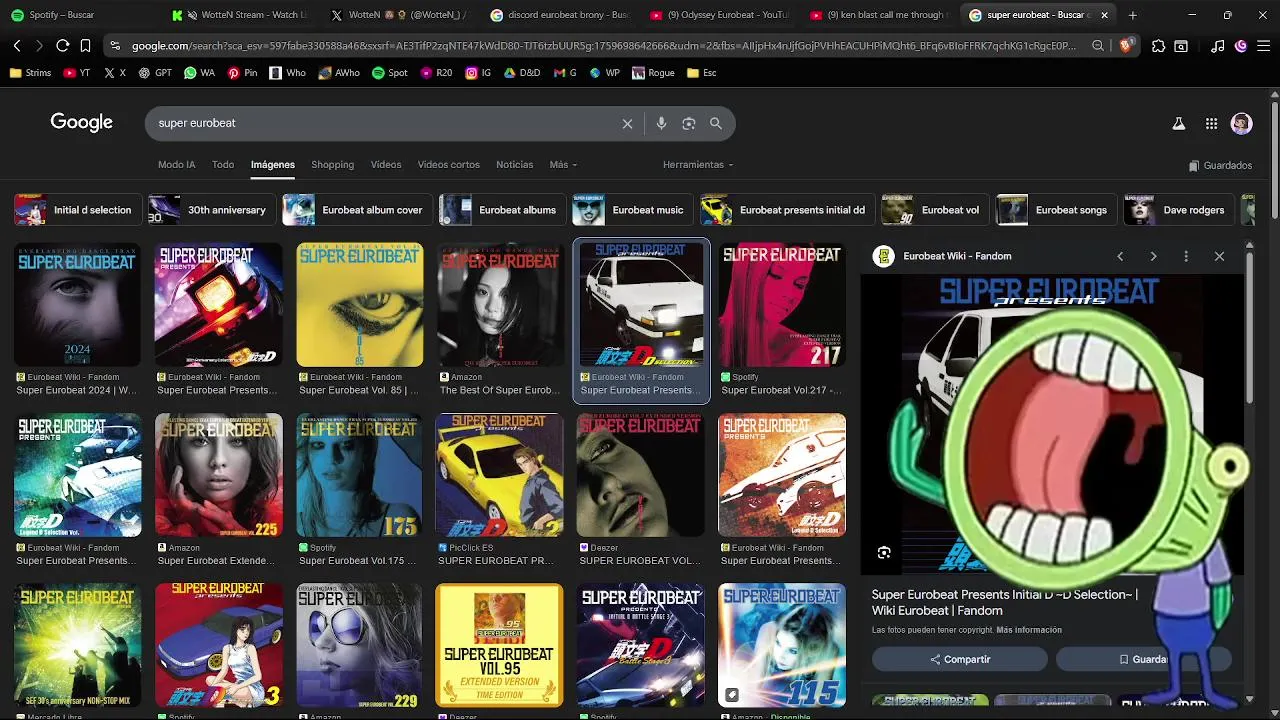Search inside image with lens overlay icon

[884, 552]
